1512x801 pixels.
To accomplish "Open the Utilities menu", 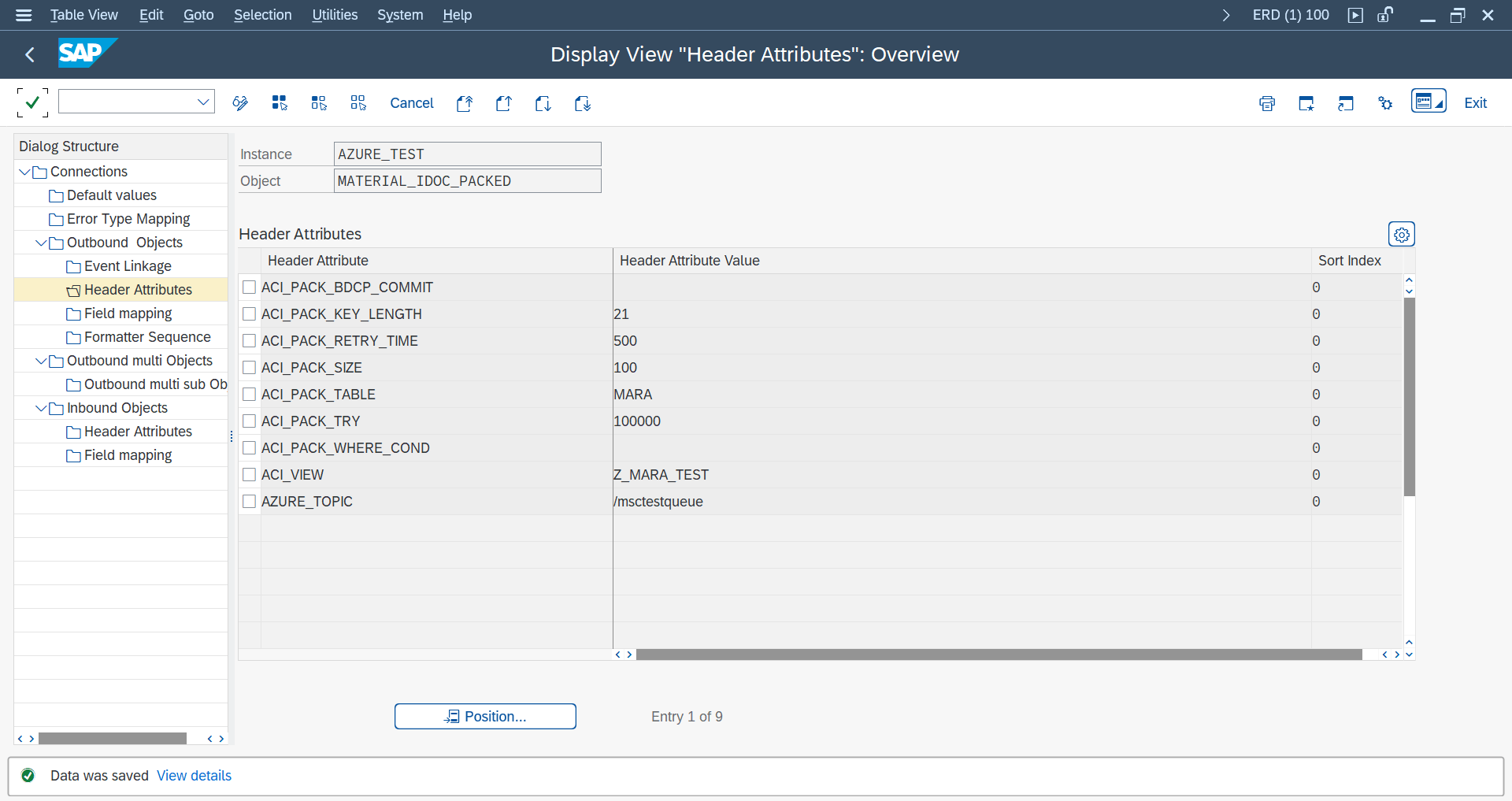I will tap(335, 15).
